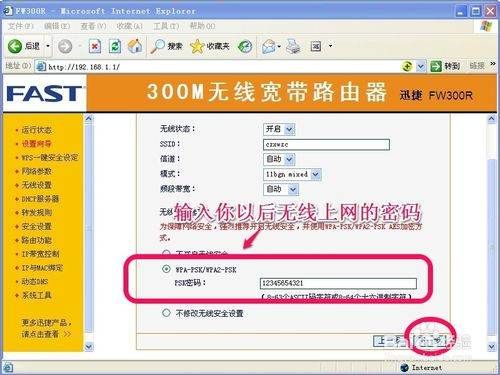Click the green Back arrow icon
Viewport: 500px width, 375px height.
point(15,46)
